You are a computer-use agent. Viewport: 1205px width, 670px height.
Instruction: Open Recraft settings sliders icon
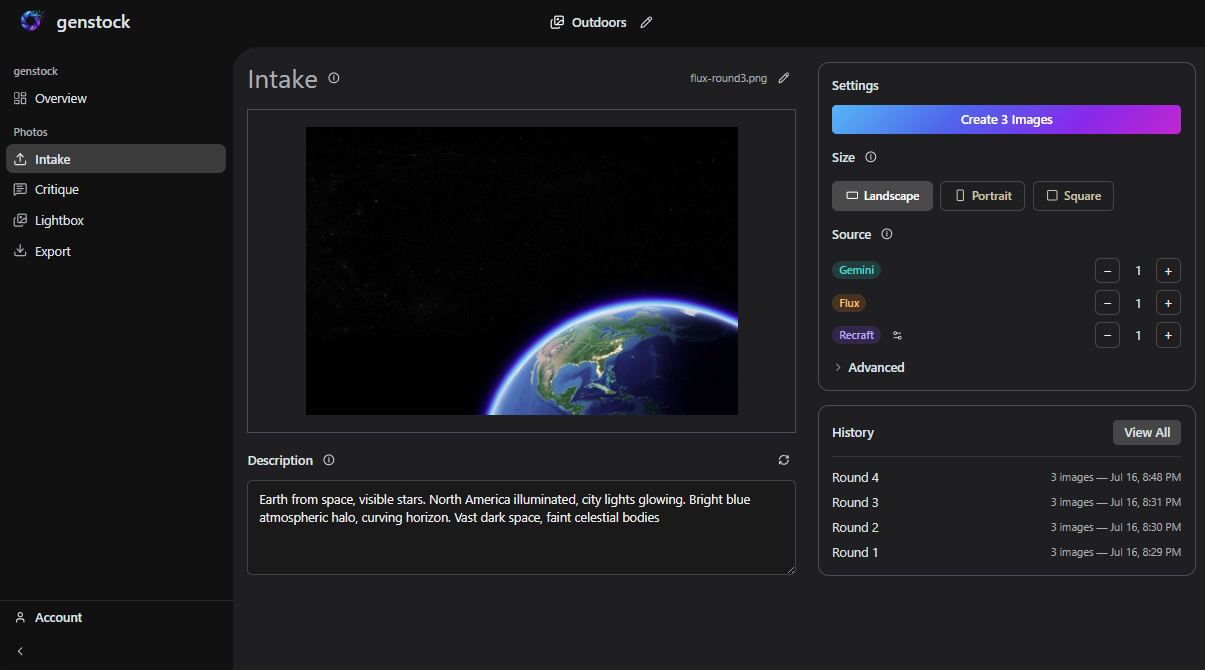point(897,335)
